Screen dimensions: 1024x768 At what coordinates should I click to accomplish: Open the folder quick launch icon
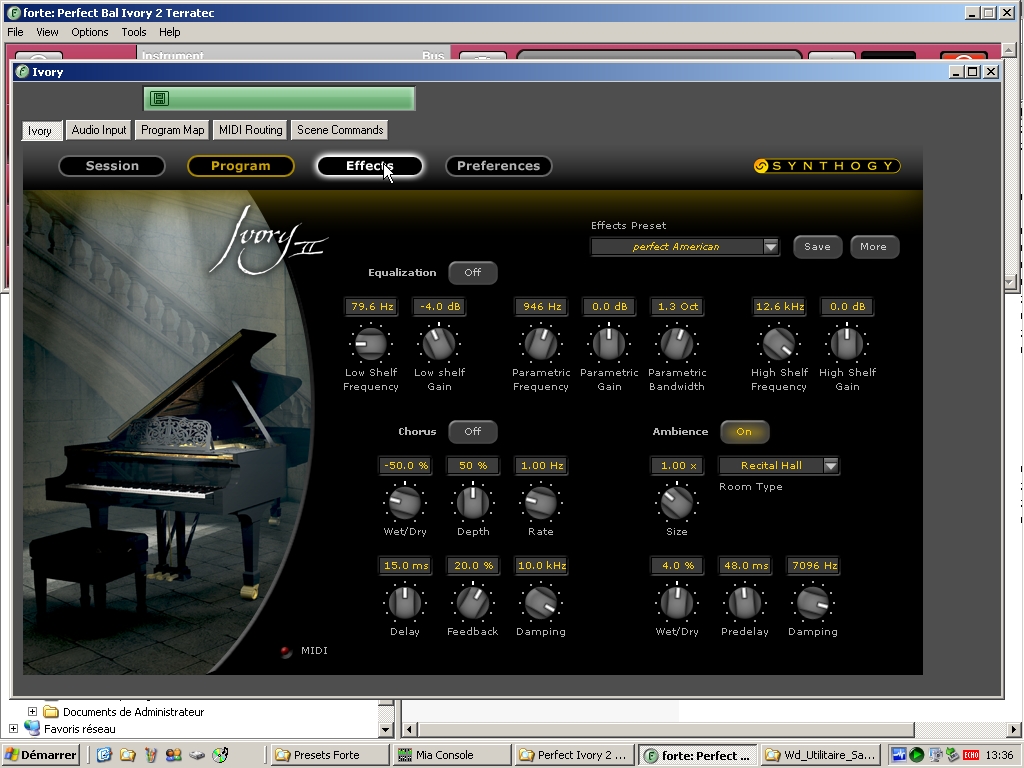tap(127, 755)
